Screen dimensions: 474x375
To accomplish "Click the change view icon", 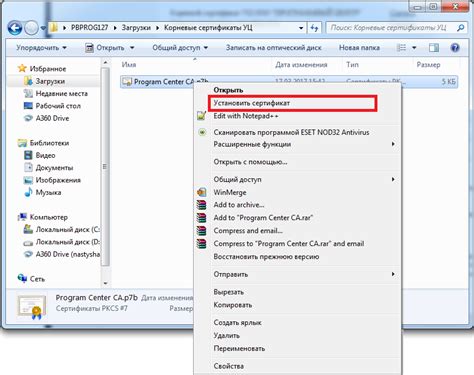I will pyautogui.click(x=402, y=48).
